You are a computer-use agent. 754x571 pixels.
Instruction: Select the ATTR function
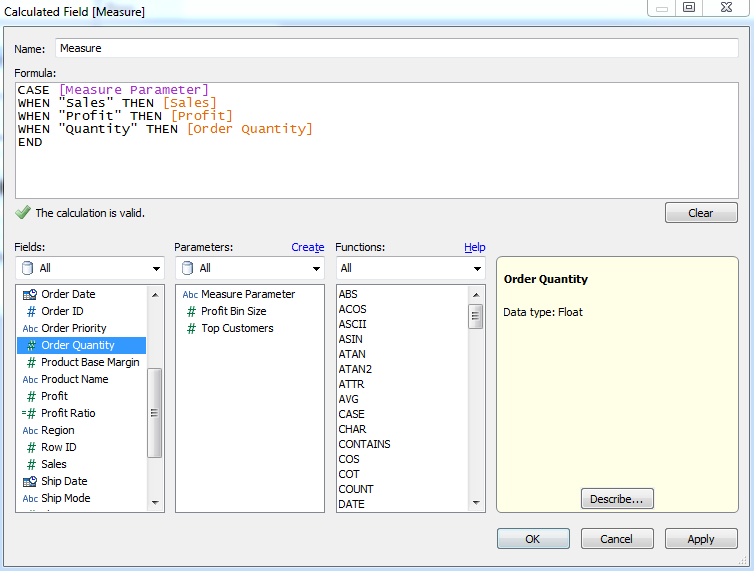352,384
